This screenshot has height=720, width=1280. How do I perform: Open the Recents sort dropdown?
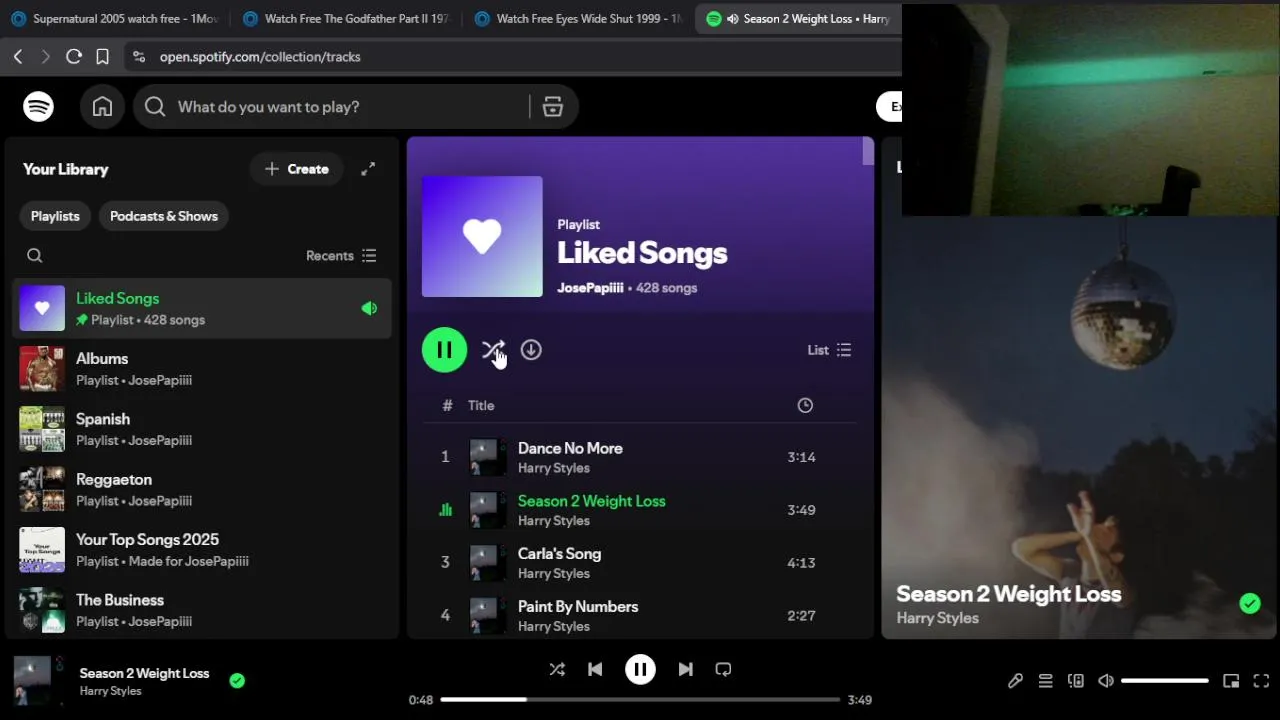tap(341, 256)
